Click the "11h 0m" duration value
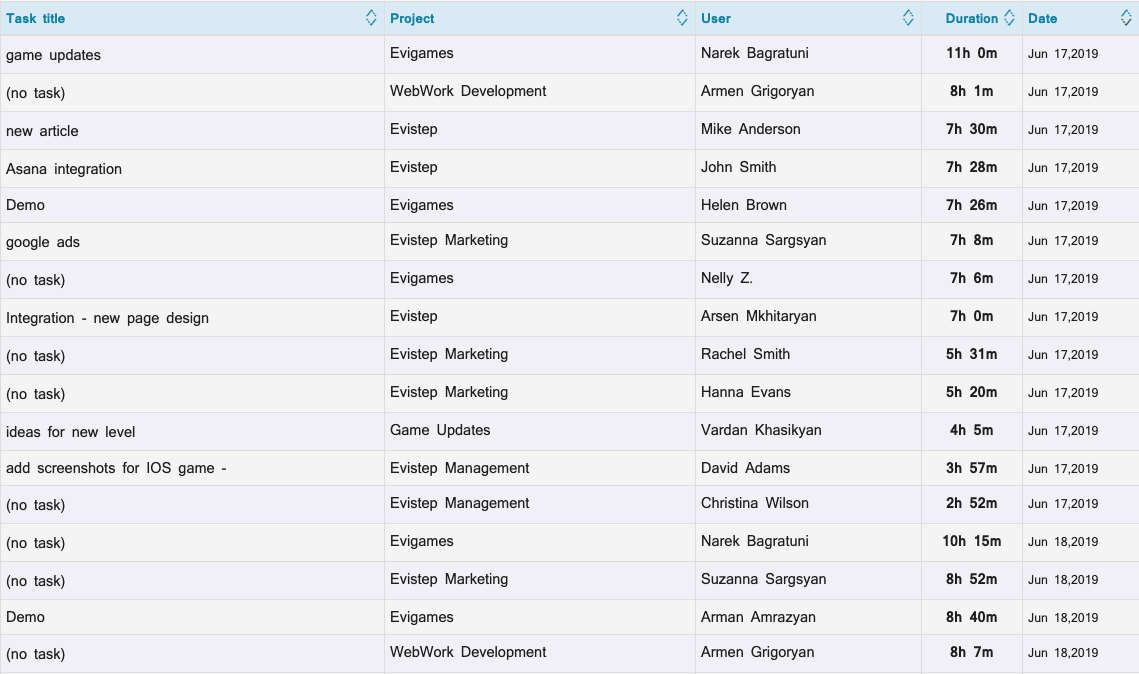Image resolution: width=1139 pixels, height=674 pixels. click(972, 54)
